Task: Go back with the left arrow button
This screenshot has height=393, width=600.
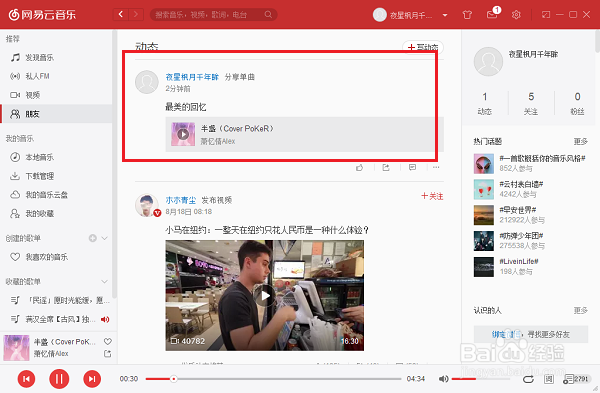Action: point(121,15)
